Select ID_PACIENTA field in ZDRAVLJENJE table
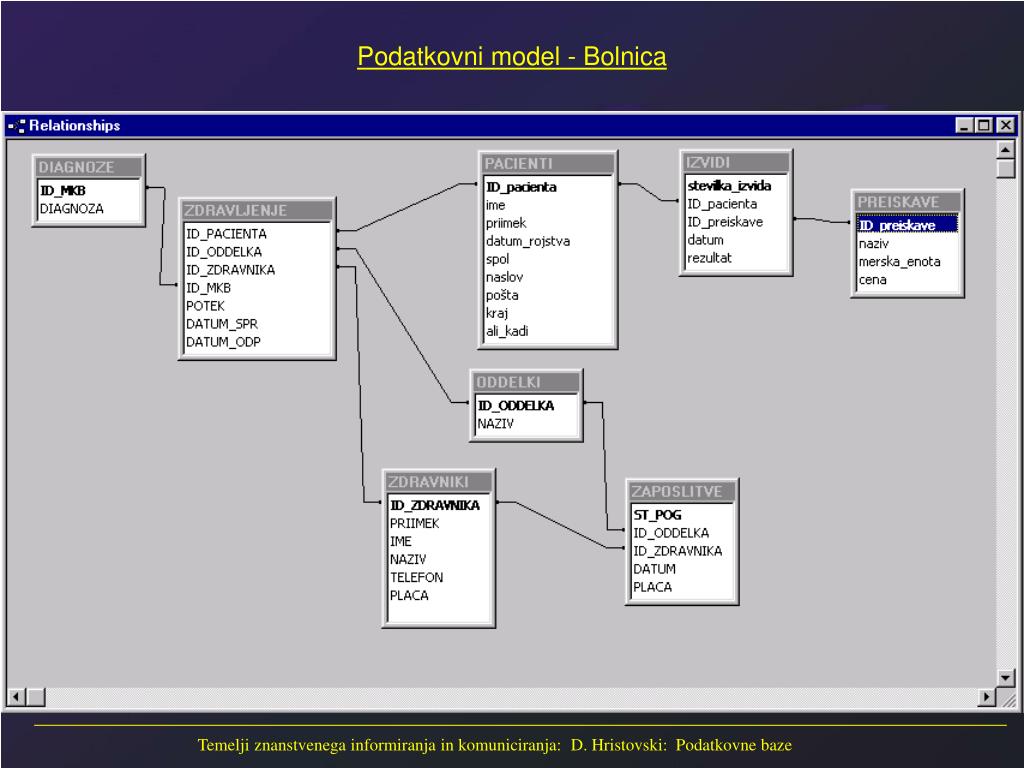1024x768 pixels. click(226, 234)
